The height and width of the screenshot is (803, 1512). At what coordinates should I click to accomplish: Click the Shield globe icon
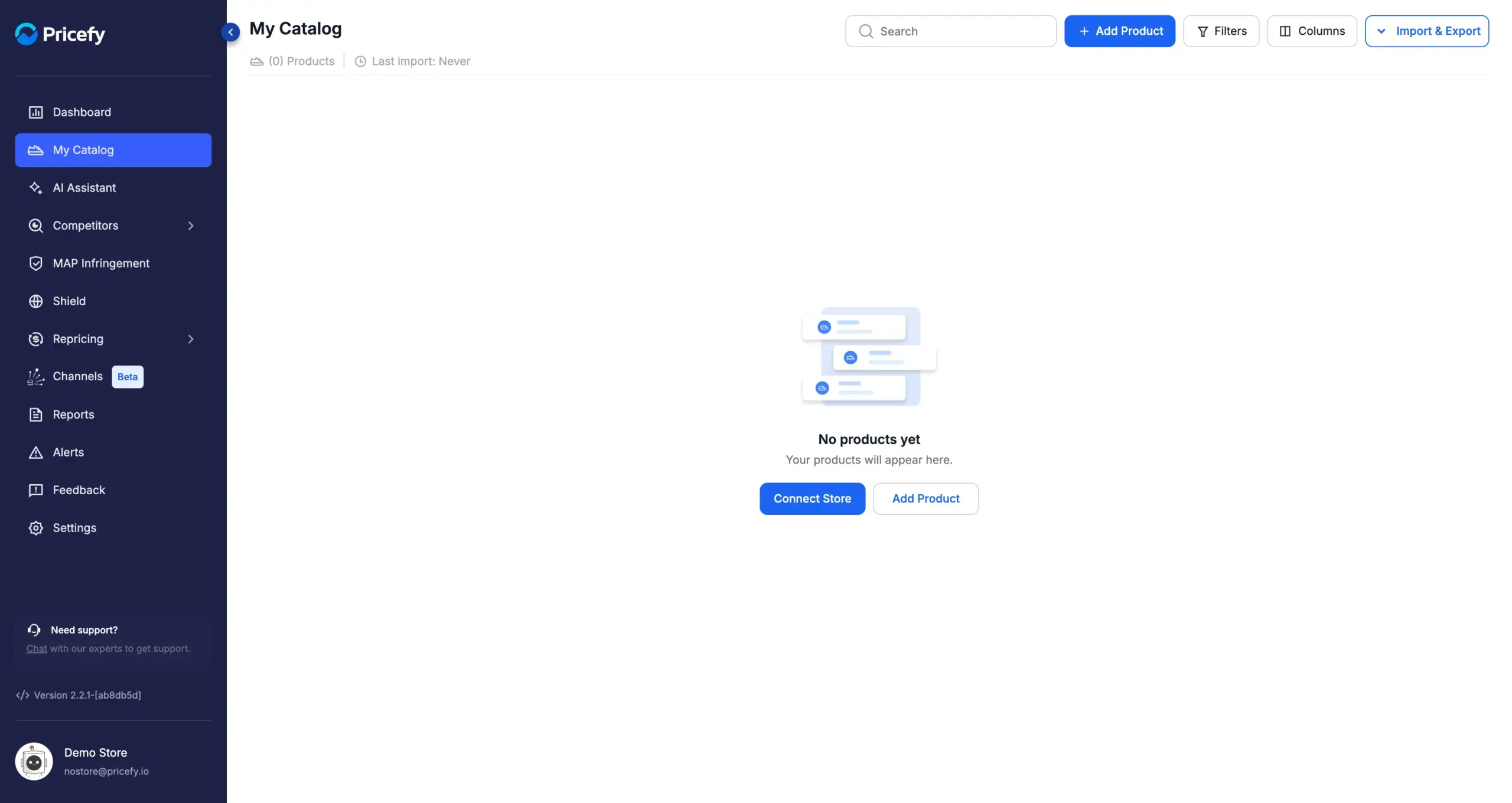click(35, 301)
